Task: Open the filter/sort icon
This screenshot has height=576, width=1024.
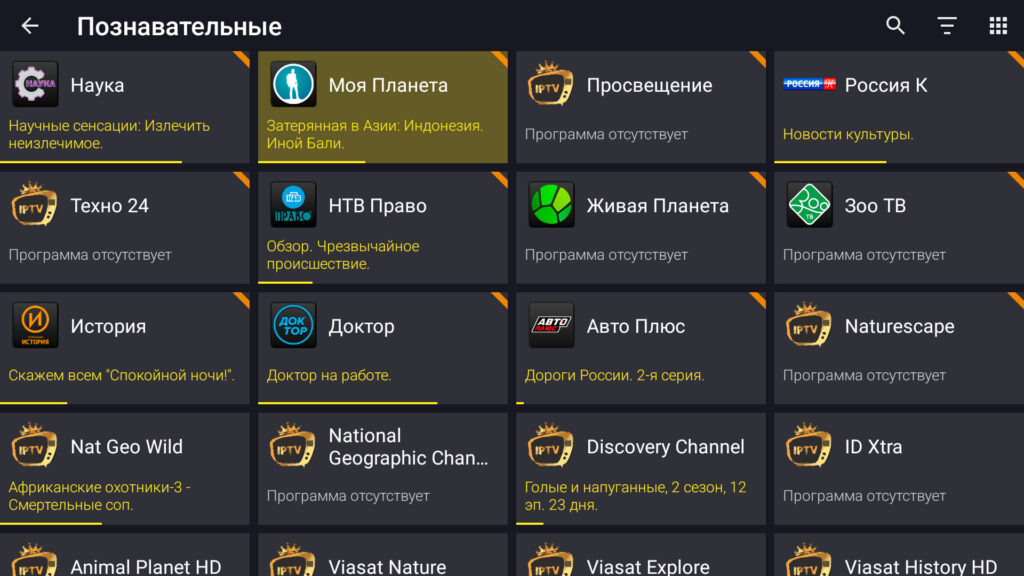Action: (947, 25)
